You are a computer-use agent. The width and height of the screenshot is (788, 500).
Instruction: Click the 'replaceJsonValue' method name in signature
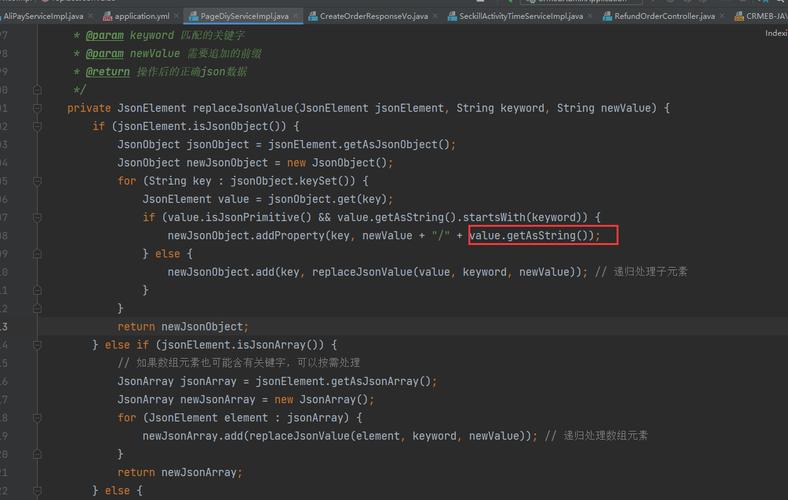(x=243, y=108)
